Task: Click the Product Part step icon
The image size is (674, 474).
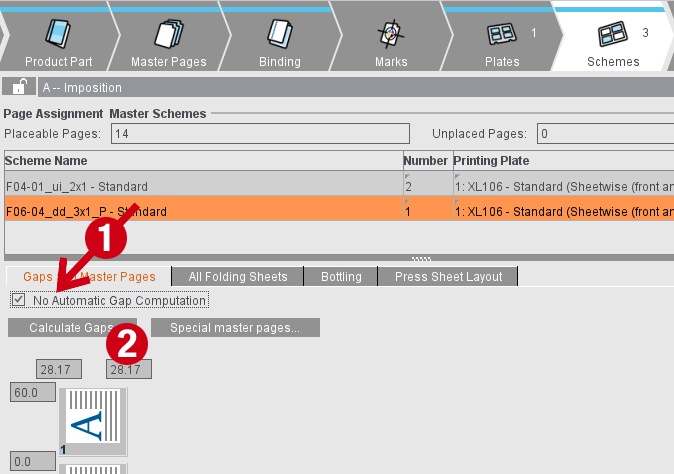Action: 57,34
